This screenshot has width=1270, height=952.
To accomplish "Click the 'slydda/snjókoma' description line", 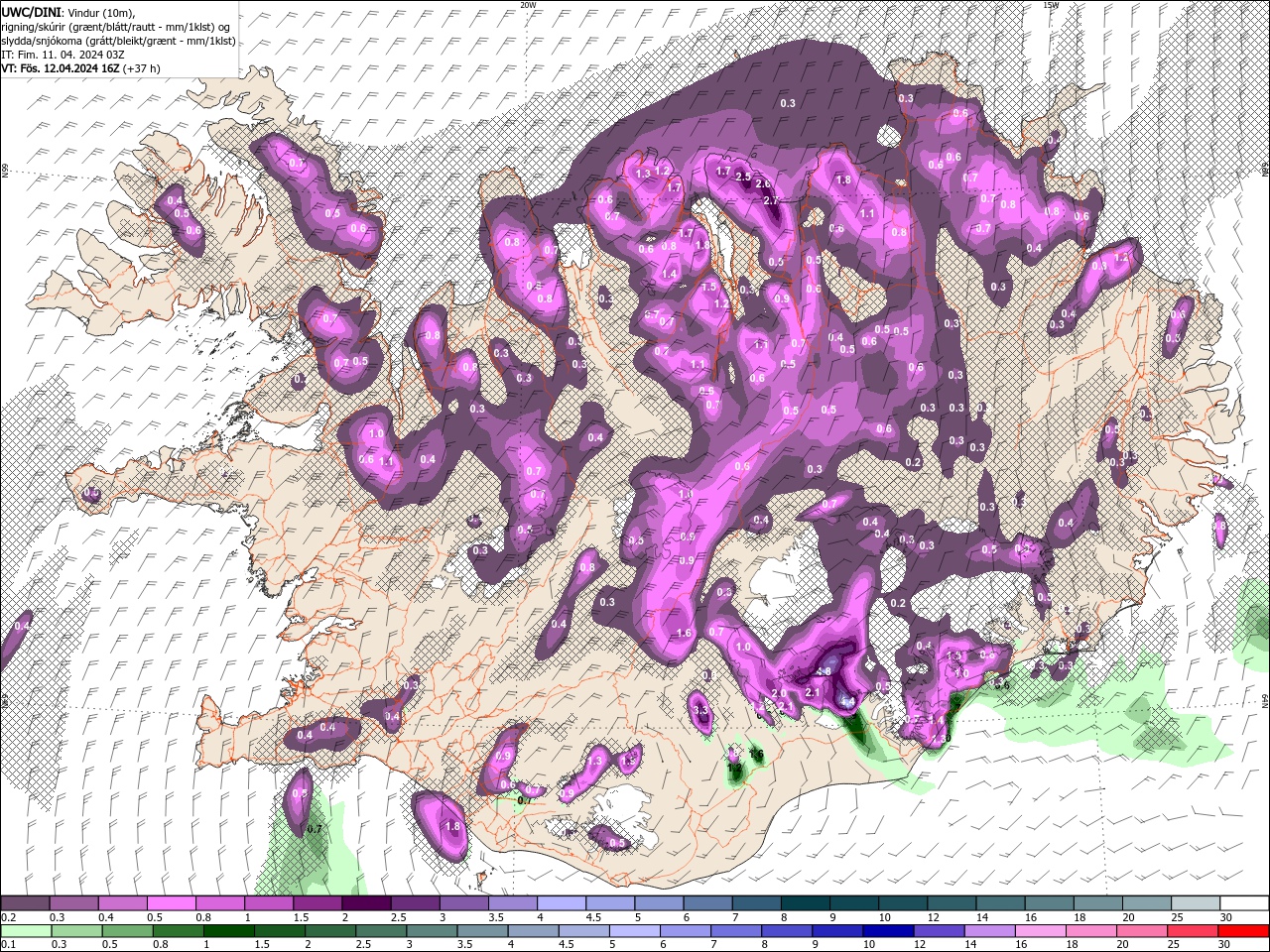I will click(x=117, y=41).
